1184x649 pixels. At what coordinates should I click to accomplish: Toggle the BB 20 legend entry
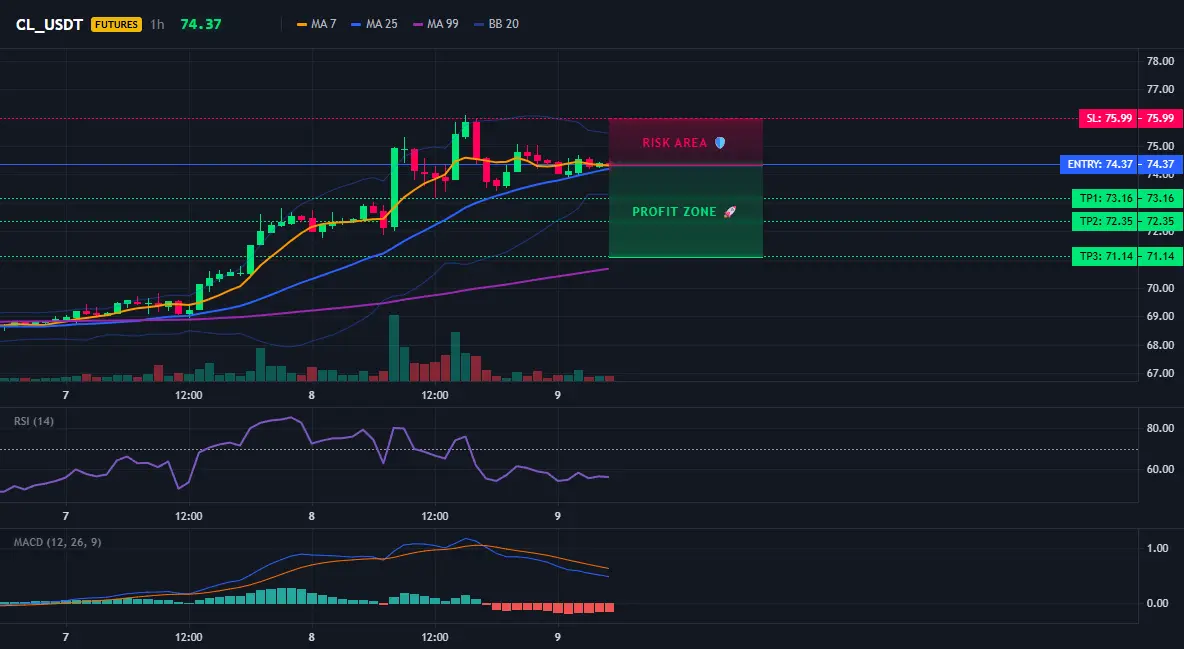point(496,24)
